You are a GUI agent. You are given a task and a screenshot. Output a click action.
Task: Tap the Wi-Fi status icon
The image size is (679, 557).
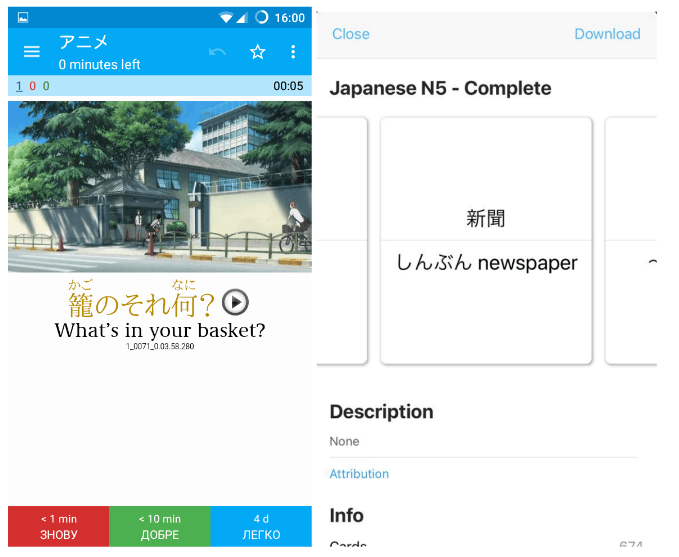[225, 18]
